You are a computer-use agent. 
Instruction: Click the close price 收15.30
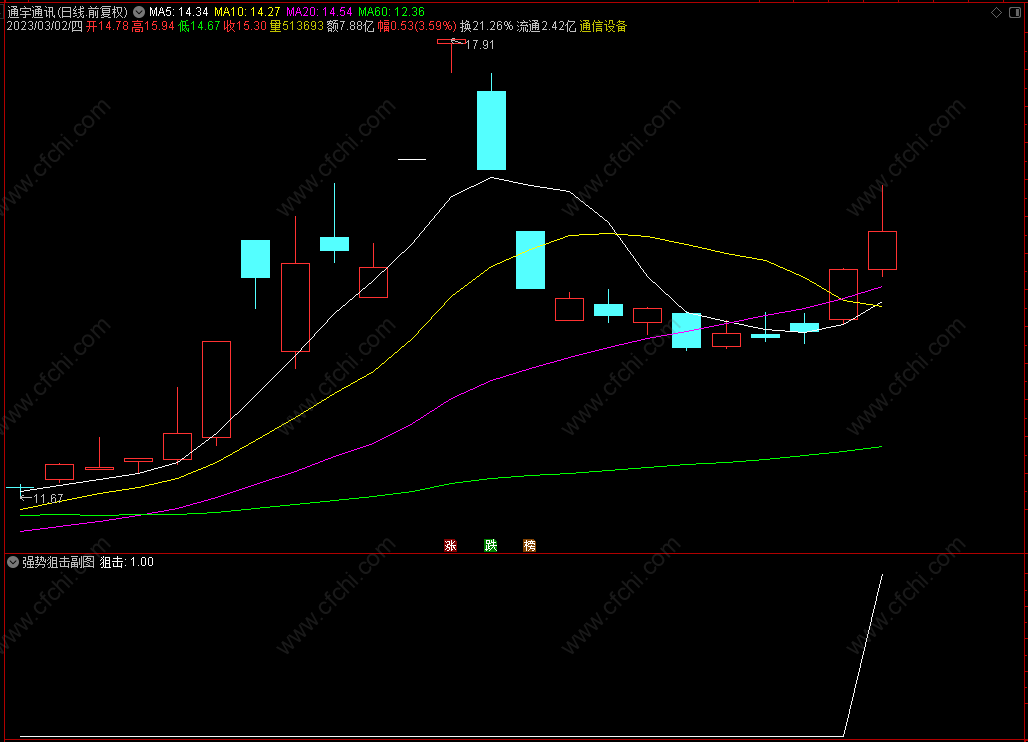[x=245, y=26]
